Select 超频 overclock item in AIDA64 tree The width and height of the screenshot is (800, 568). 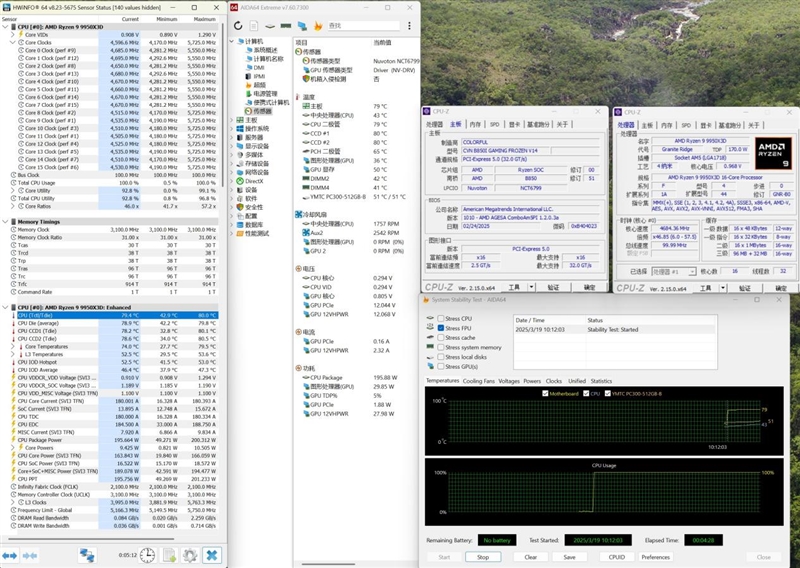pyautogui.click(x=256, y=85)
